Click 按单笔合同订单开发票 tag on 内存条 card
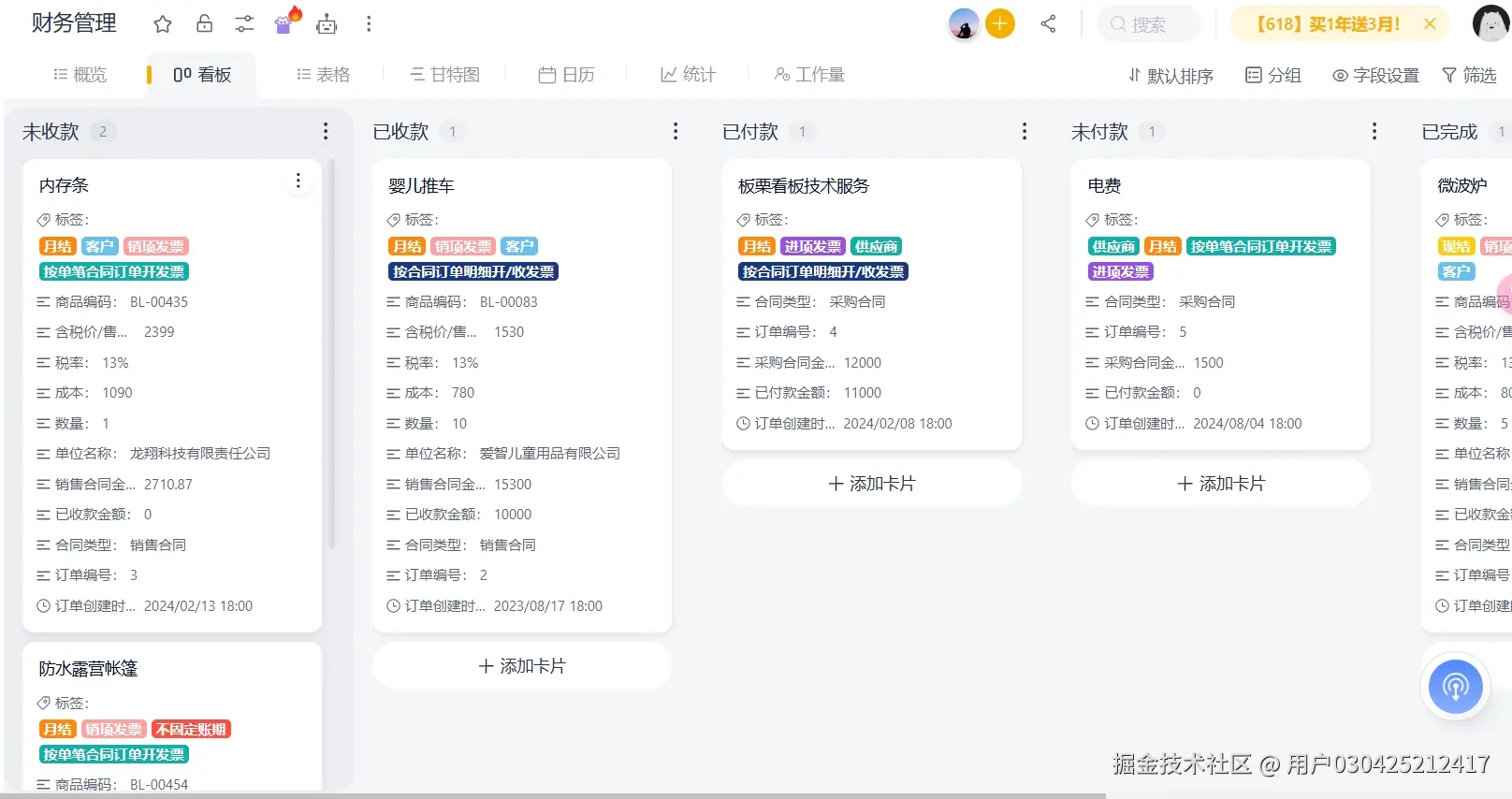The width and height of the screenshot is (1512, 799). (114, 271)
